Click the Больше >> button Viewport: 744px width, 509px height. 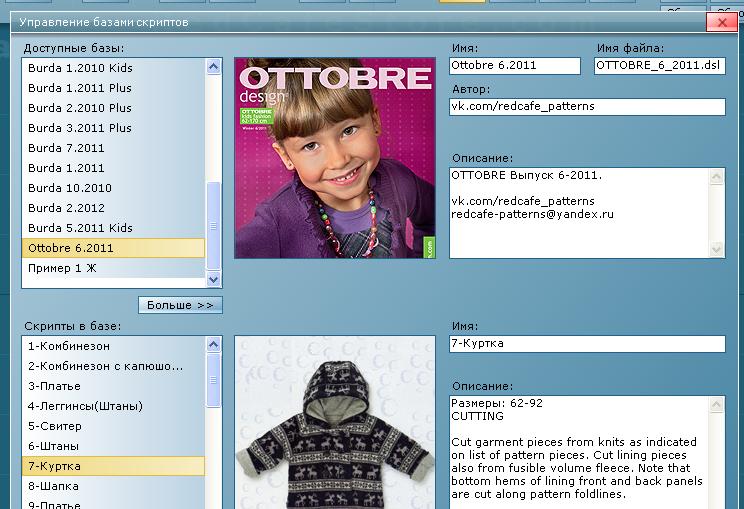[x=180, y=305]
